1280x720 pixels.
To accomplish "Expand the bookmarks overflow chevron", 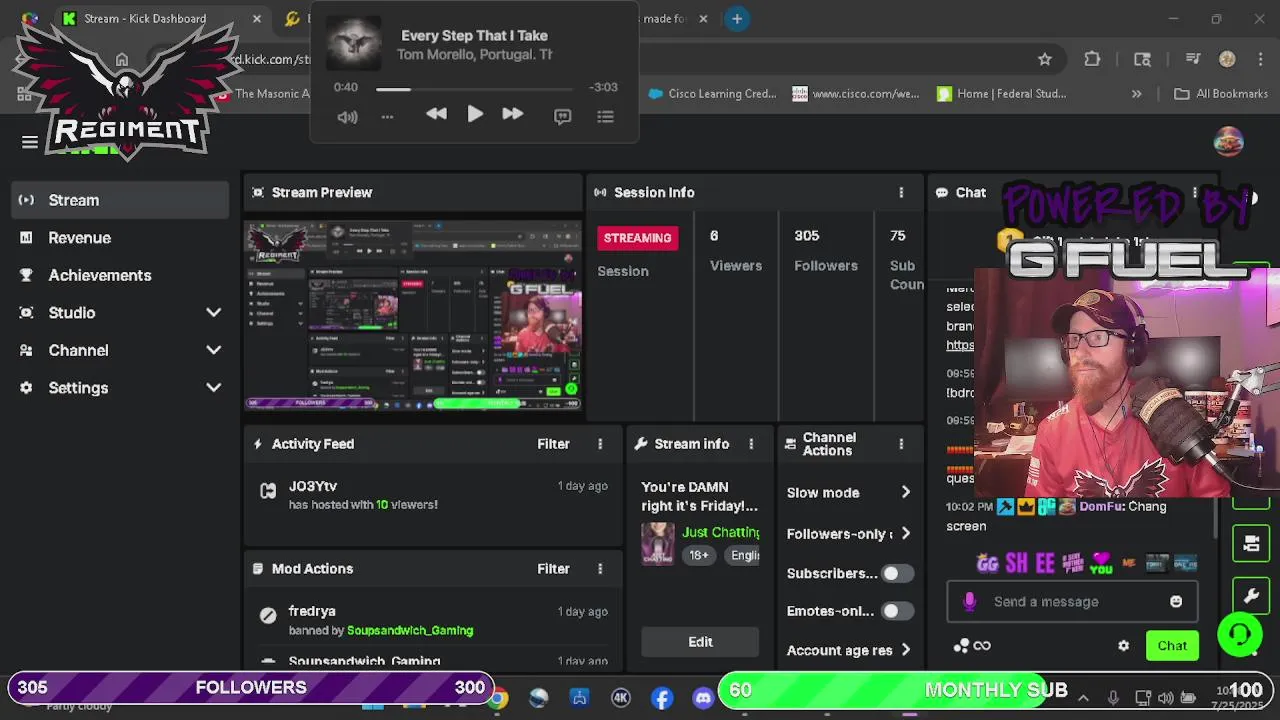I will (1136, 94).
